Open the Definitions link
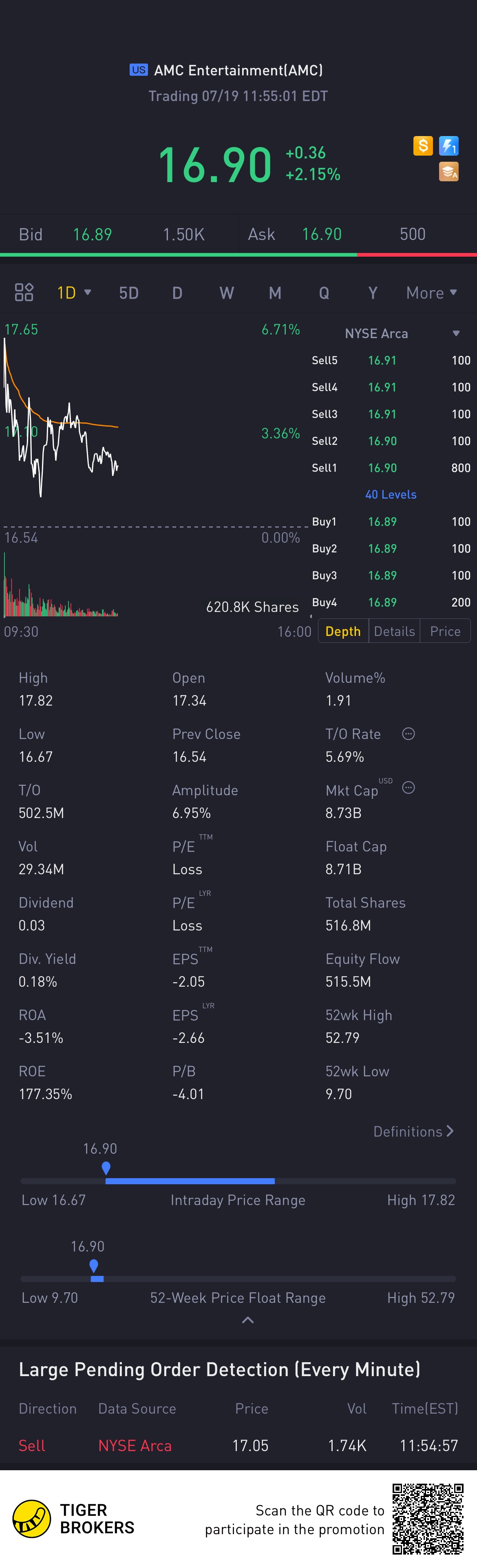The width and height of the screenshot is (477, 1568). point(413,1131)
